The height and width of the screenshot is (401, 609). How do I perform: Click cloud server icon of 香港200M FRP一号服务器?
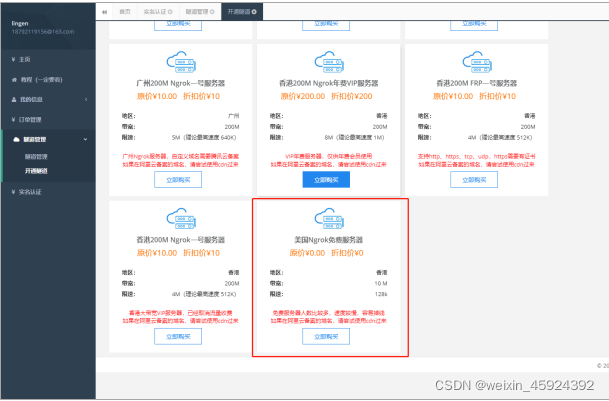(x=477, y=62)
